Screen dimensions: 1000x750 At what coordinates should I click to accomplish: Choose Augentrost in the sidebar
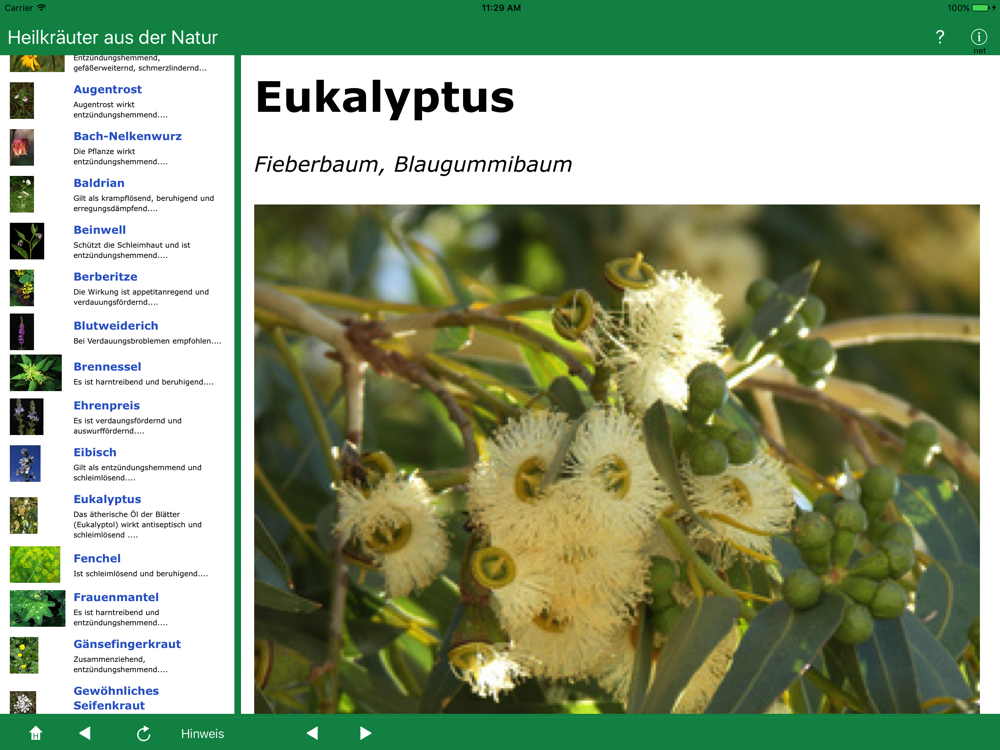click(107, 89)
